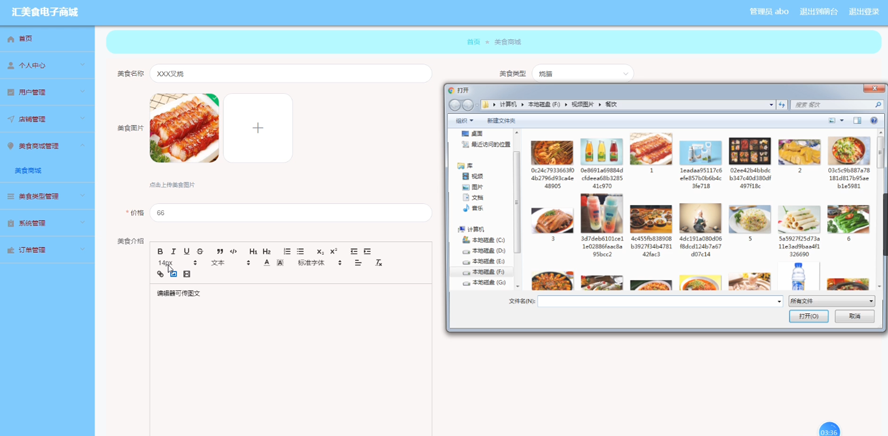Image resolution: width=888 pixels, height=436 pixels.
Task: Open 首页 in the sidebar
Action: 47,39
